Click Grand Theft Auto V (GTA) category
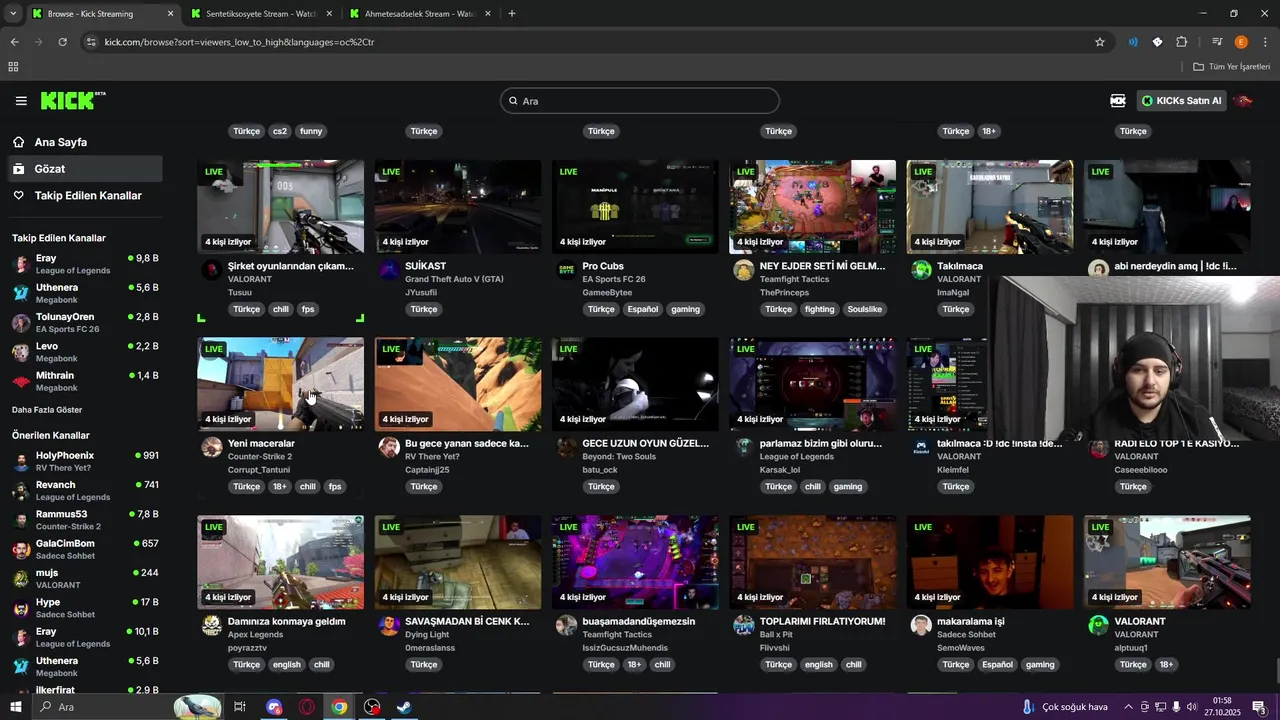 454,279
